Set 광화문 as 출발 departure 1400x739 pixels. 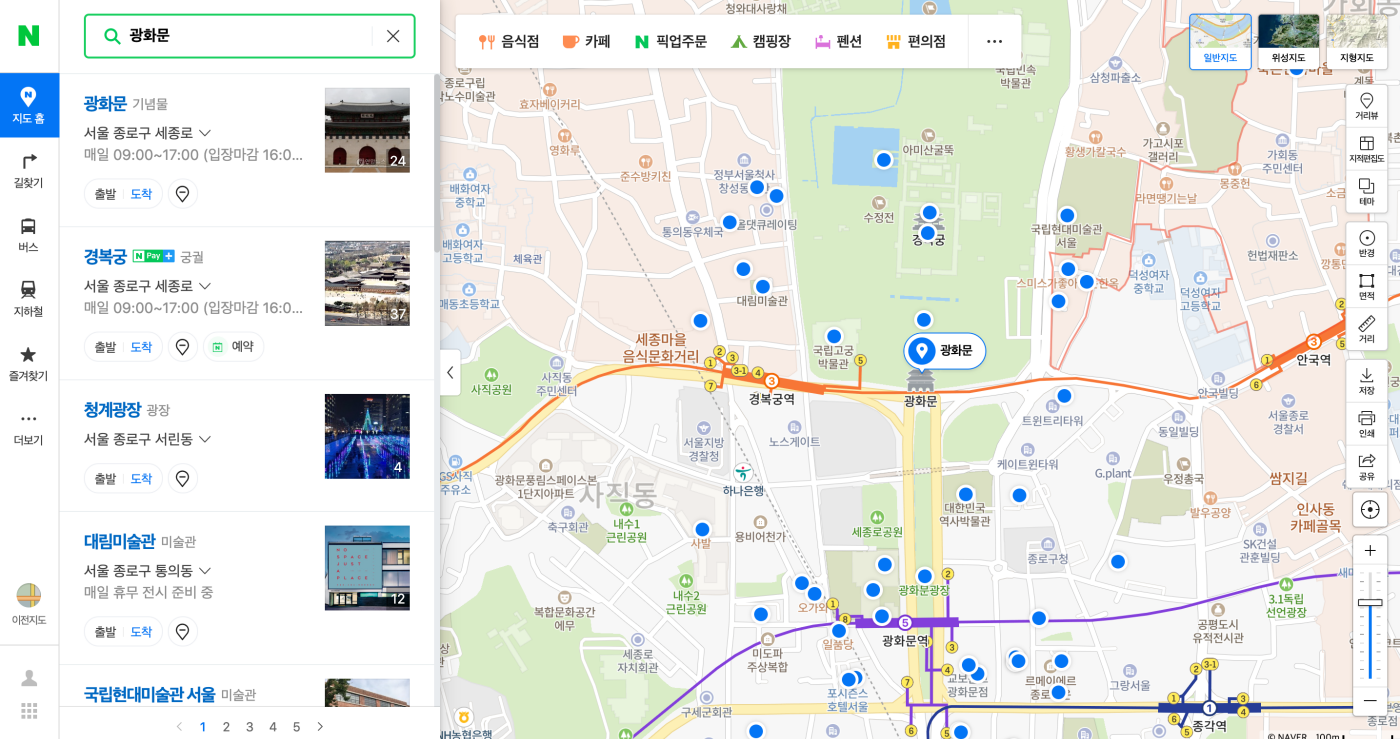click(105, 194)
